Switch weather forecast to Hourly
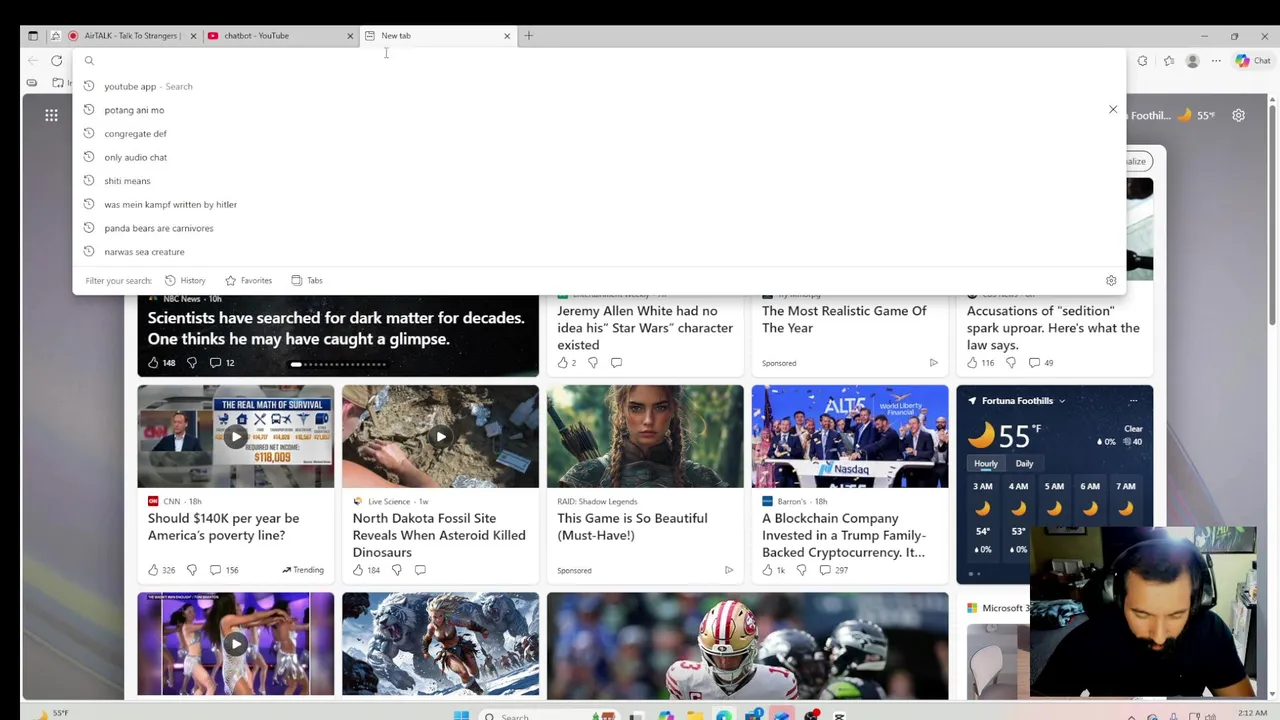 986,464
